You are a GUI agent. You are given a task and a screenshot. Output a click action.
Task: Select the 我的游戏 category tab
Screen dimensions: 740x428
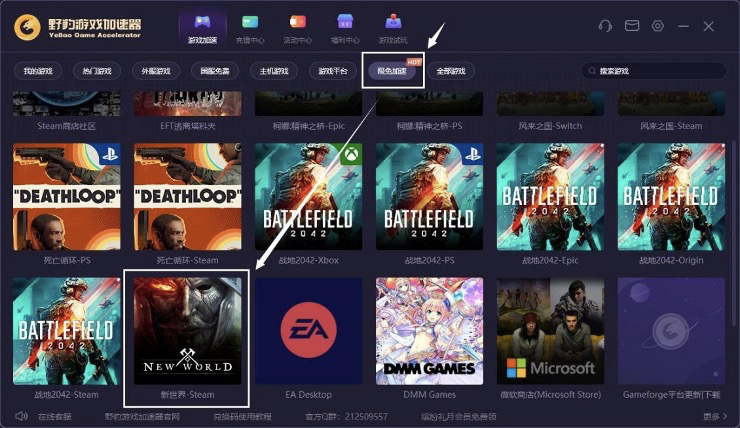click(x=38, y=71)
